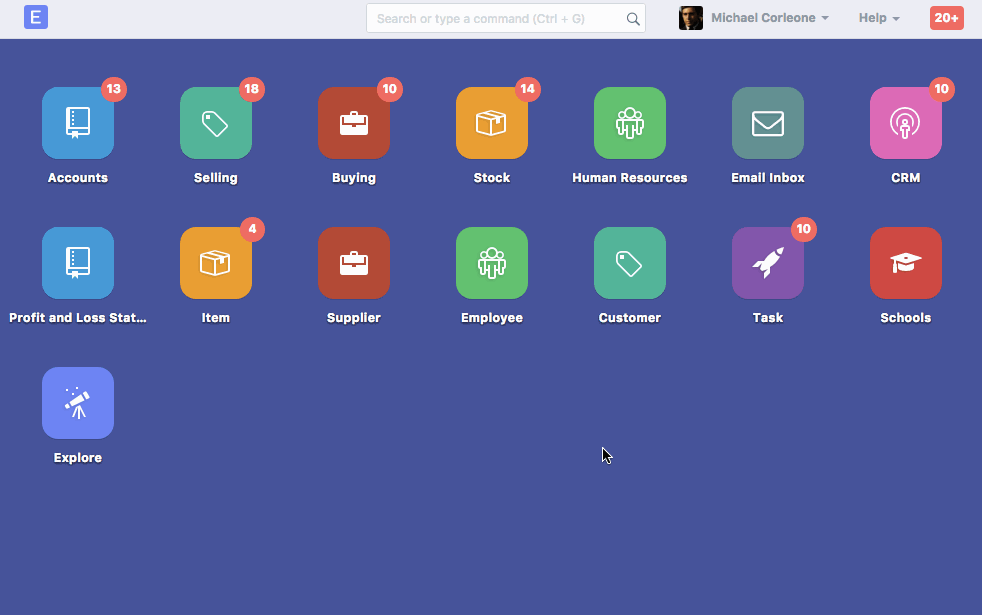Viewport: 982px width, 615px height.
Task: Expand the Michael Corleone user menu
Action: (x=756, y=18)
